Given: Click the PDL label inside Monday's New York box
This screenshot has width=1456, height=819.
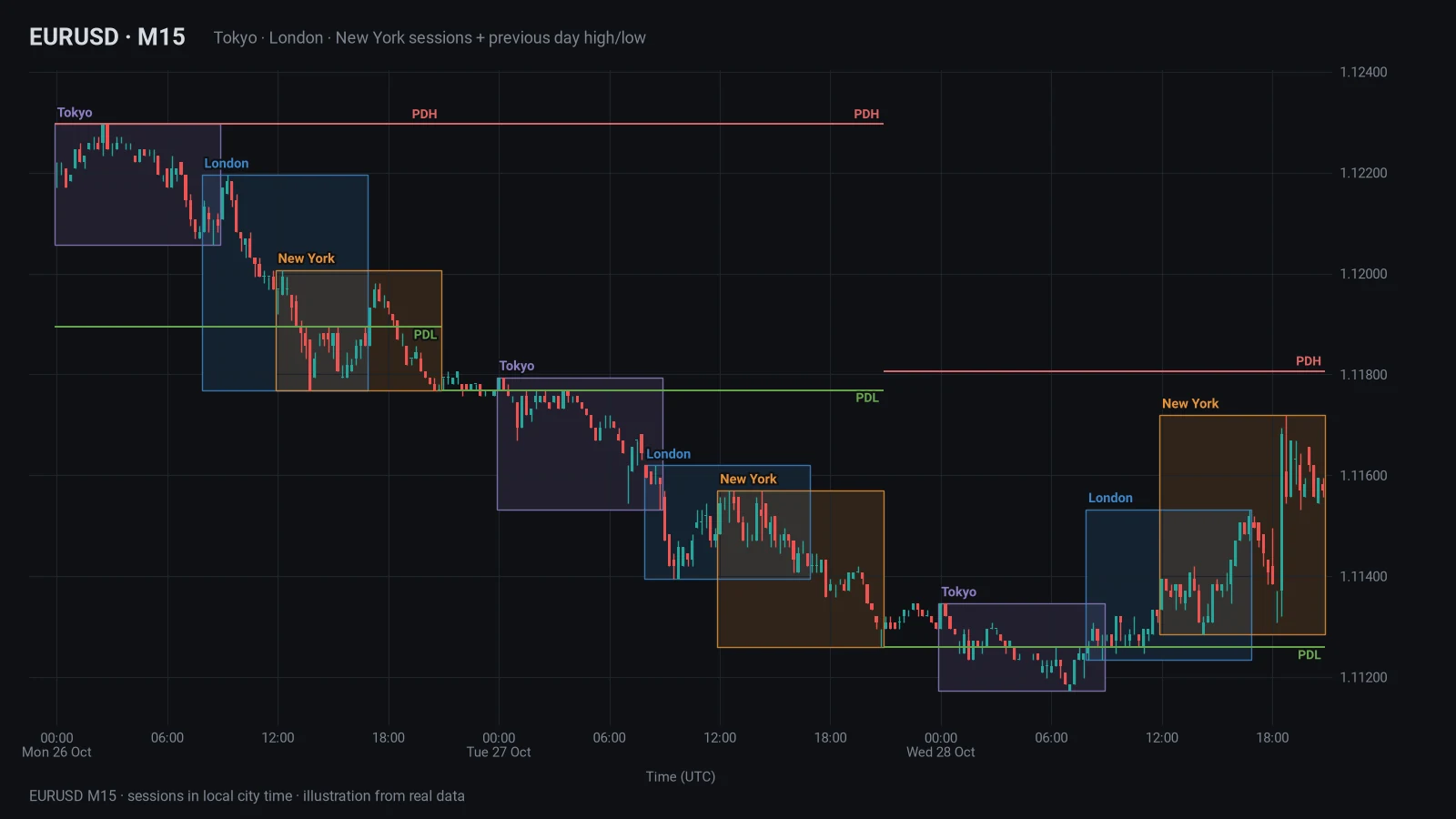Looking at the screenshot, I should pos(425,335).
